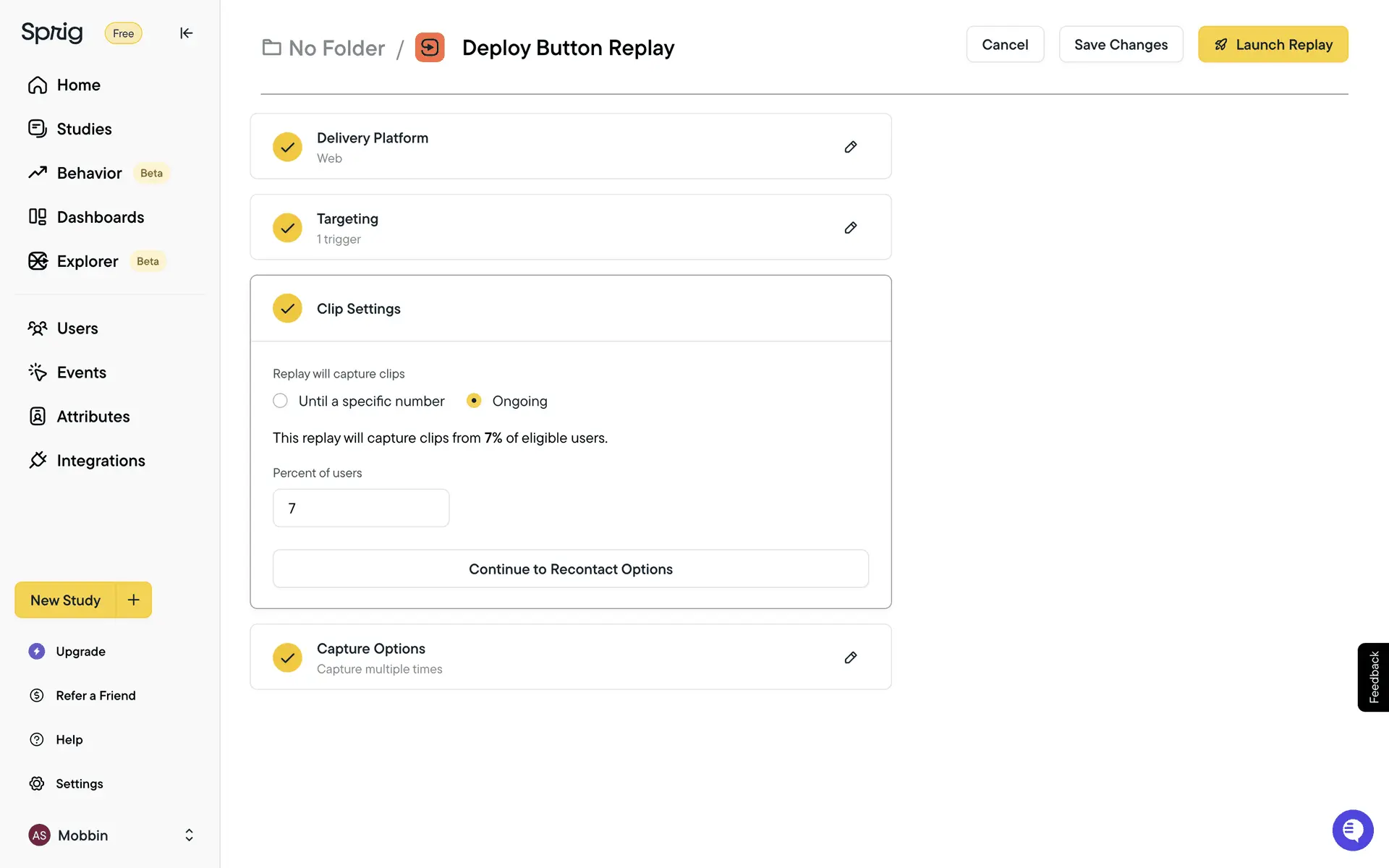
Task: Edit Capture Options via pencil icon
Action: [x=851, y=658]
